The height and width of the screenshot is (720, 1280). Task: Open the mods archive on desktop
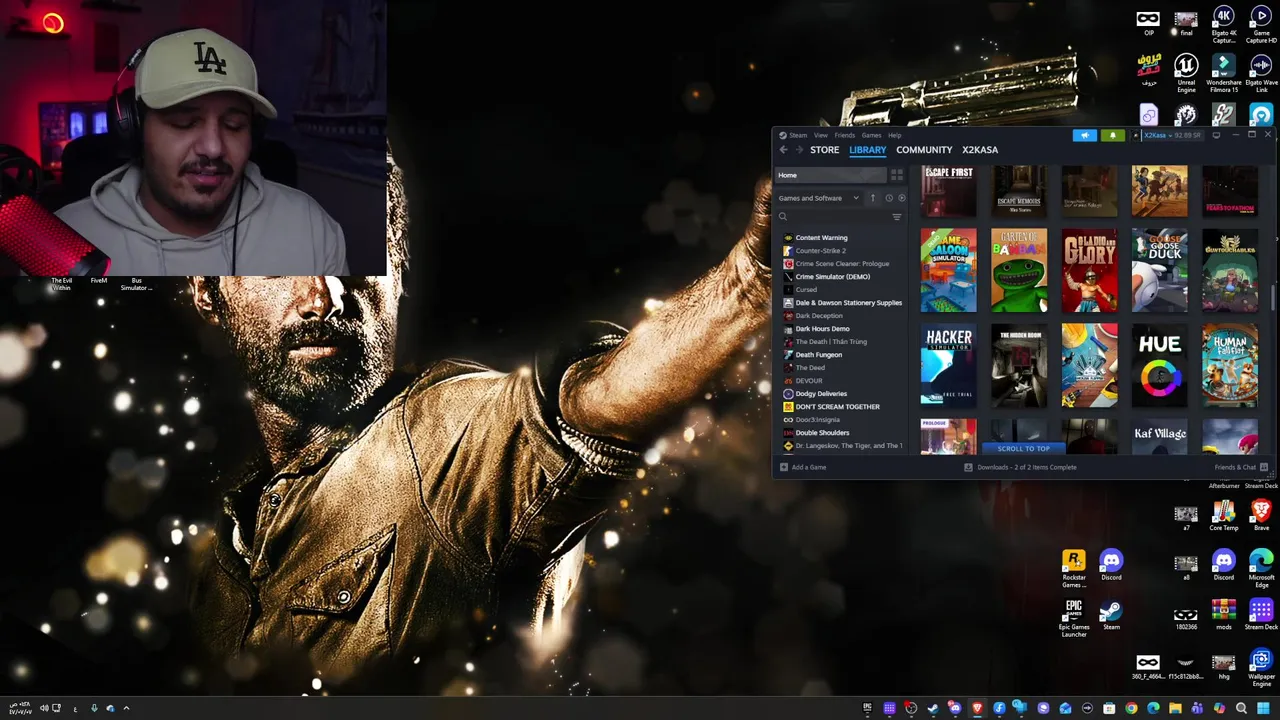pyautogui.click(x=1224, y=615)
